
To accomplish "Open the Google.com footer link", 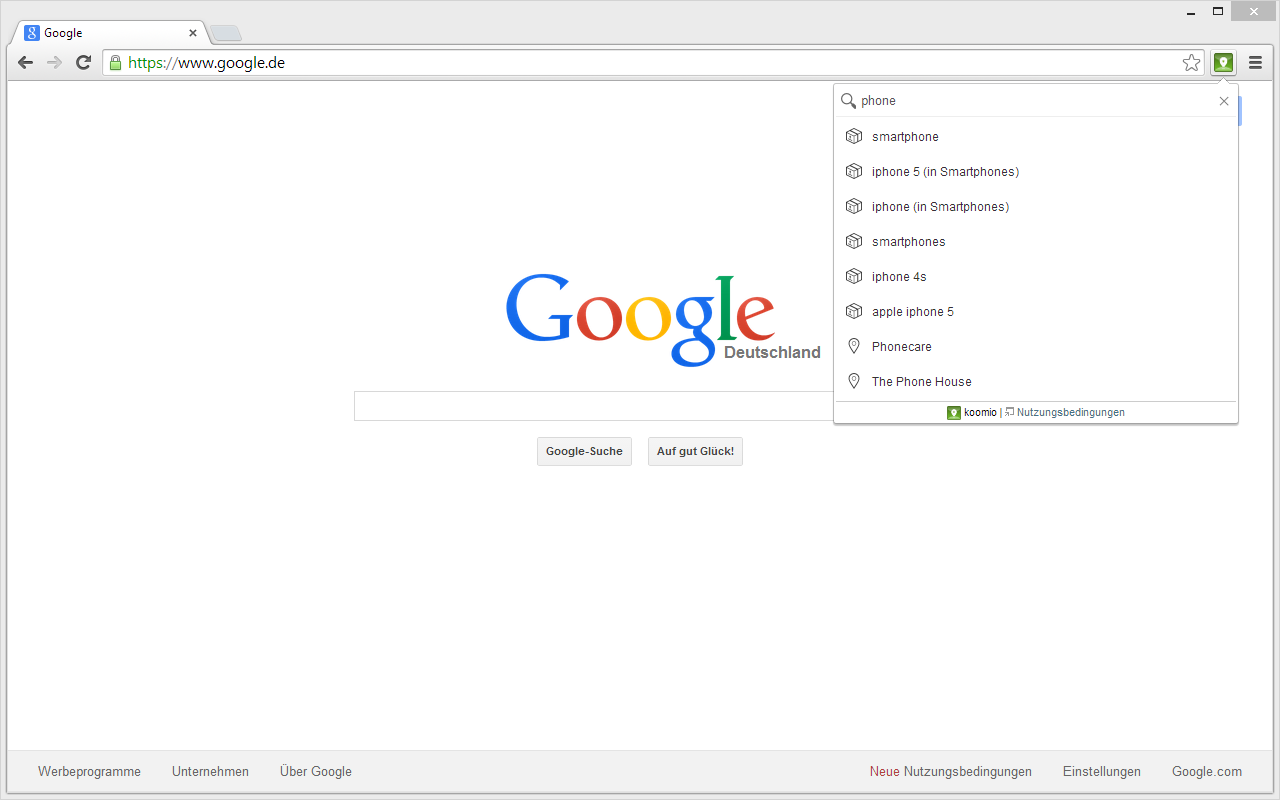I will pos(1207,772).
